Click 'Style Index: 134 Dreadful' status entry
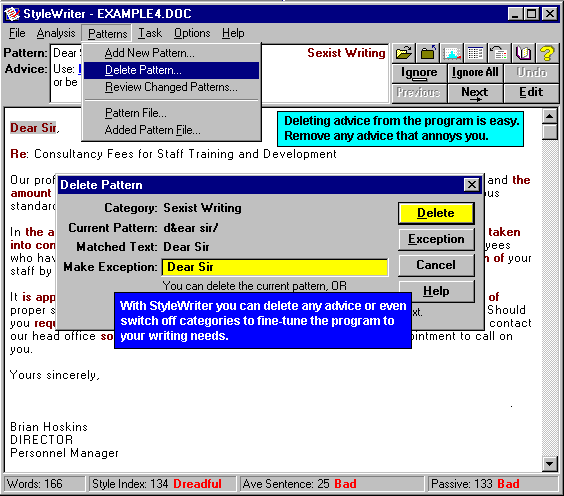Viewport: 564px width, 496px height. (x=163, y=484)
